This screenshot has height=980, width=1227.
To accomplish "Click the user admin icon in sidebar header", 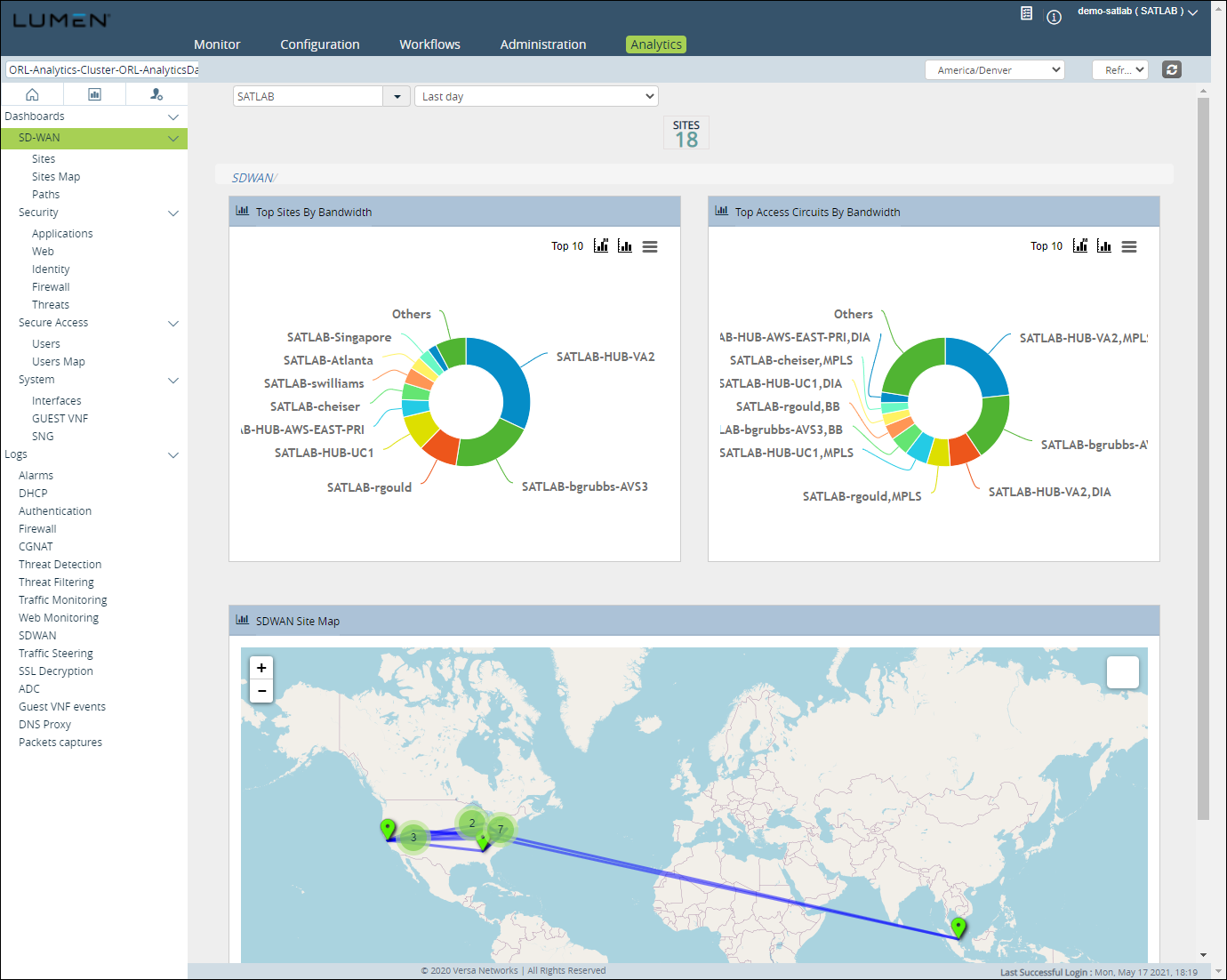I will pos(156,93).
